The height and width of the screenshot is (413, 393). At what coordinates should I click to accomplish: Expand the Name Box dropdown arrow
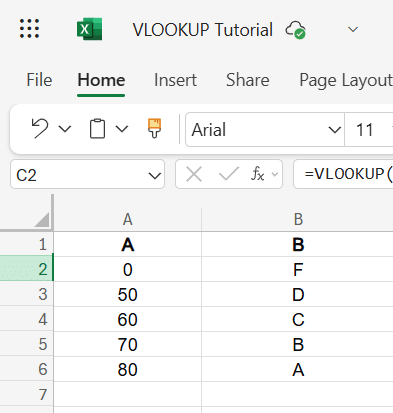click(155, 175)
